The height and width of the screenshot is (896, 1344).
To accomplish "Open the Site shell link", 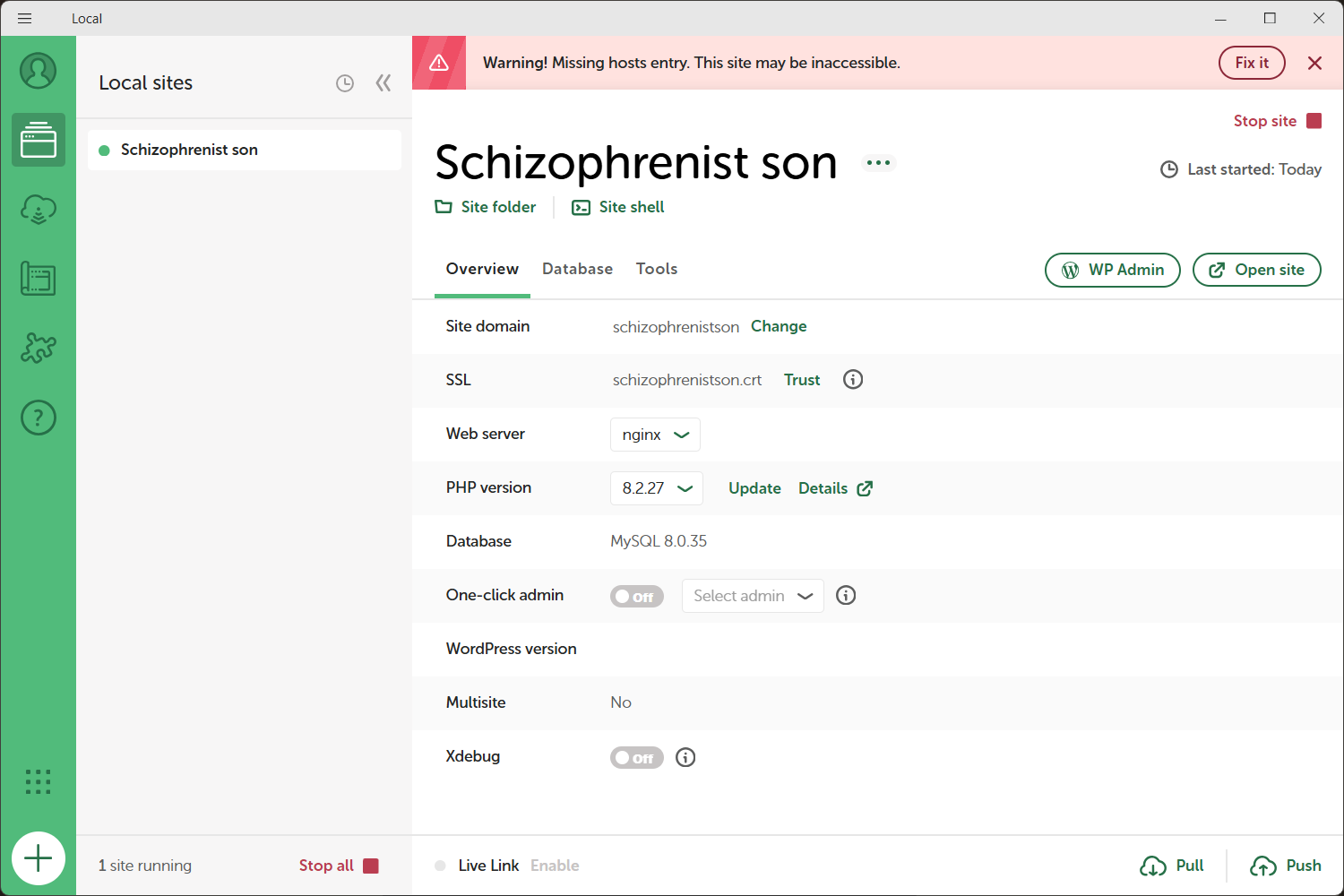I will coord(618,207).
